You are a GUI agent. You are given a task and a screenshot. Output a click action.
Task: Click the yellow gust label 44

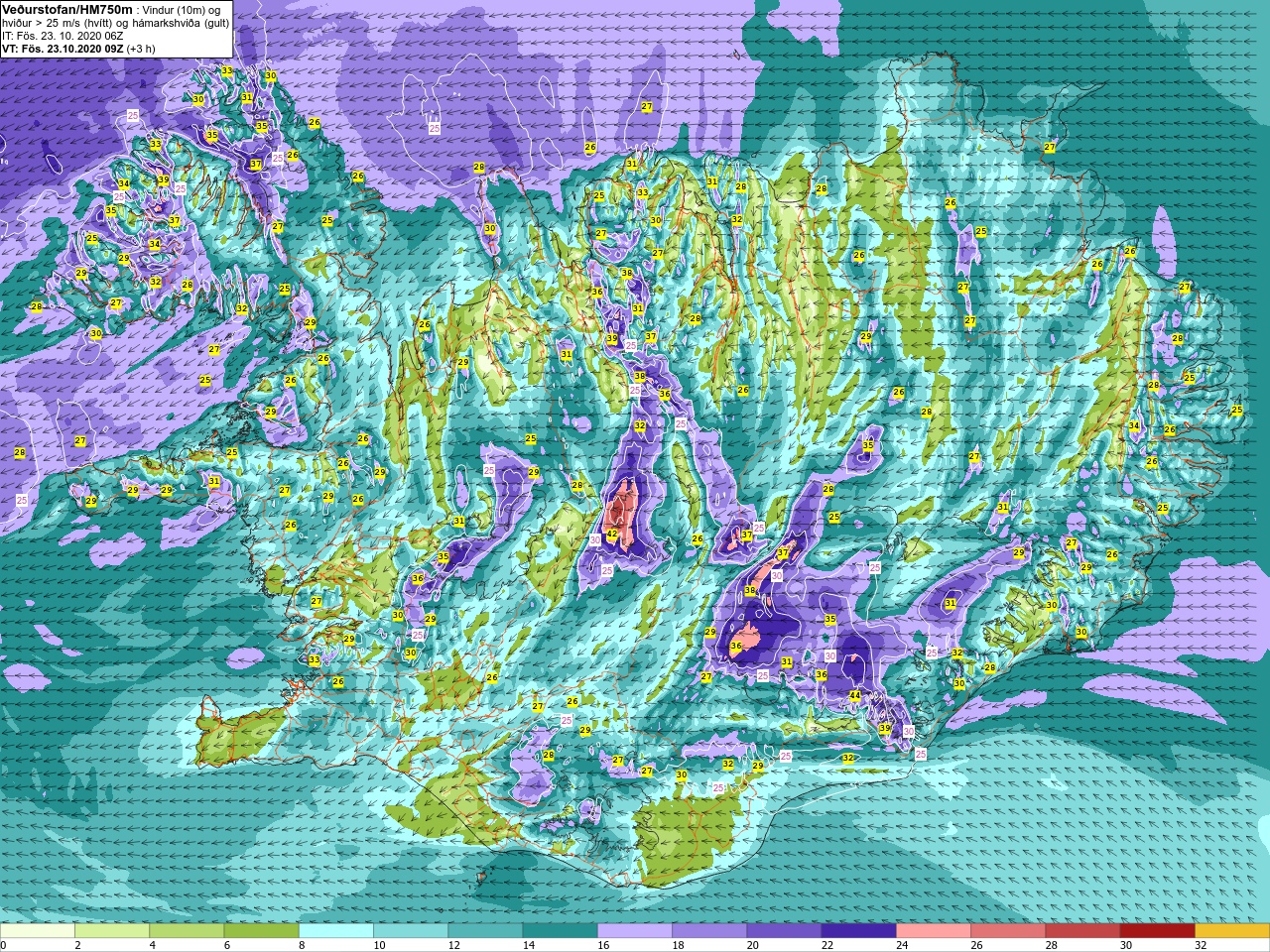click(854, 695)
